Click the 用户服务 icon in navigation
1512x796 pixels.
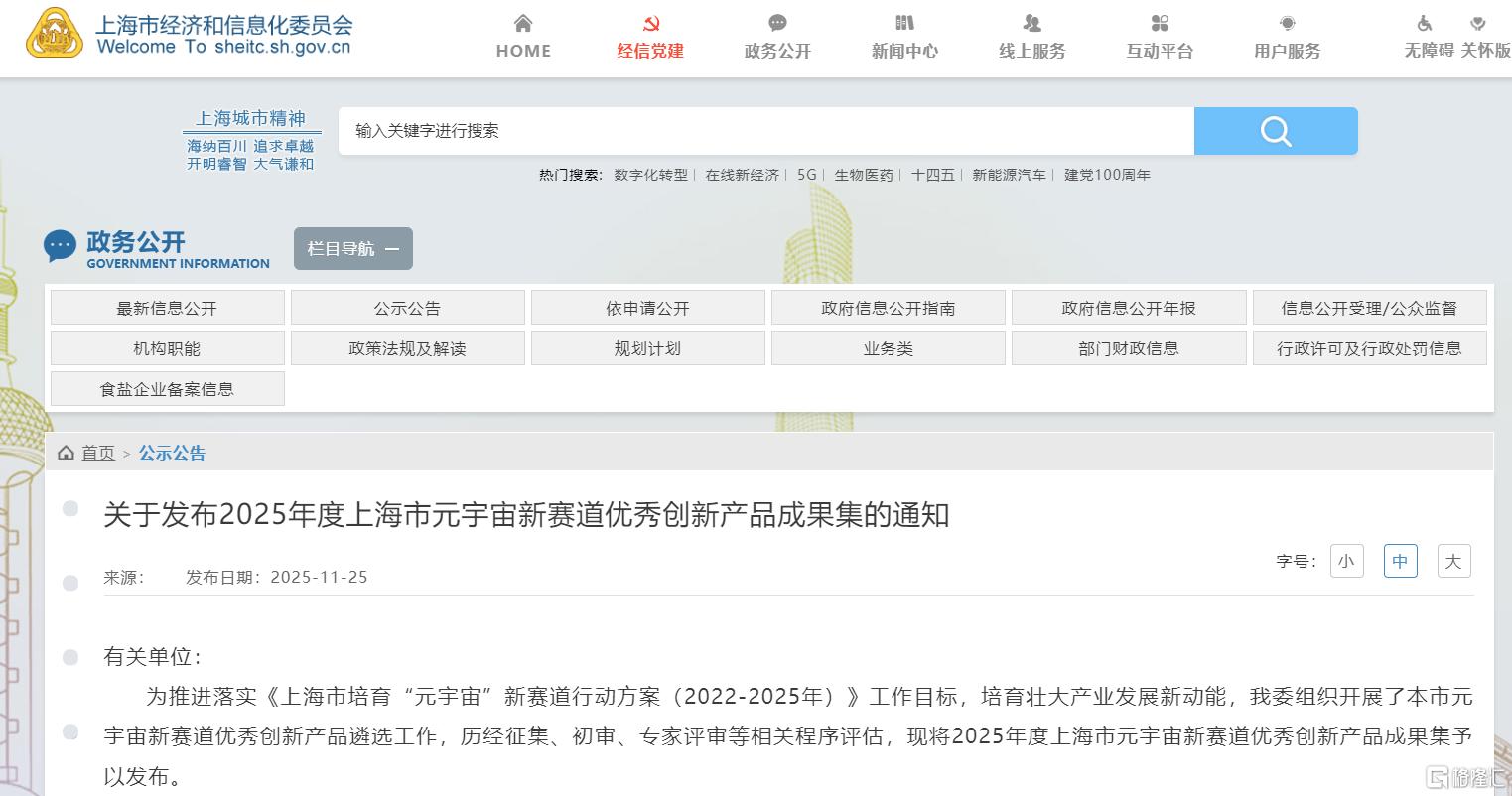point(1287,23)
